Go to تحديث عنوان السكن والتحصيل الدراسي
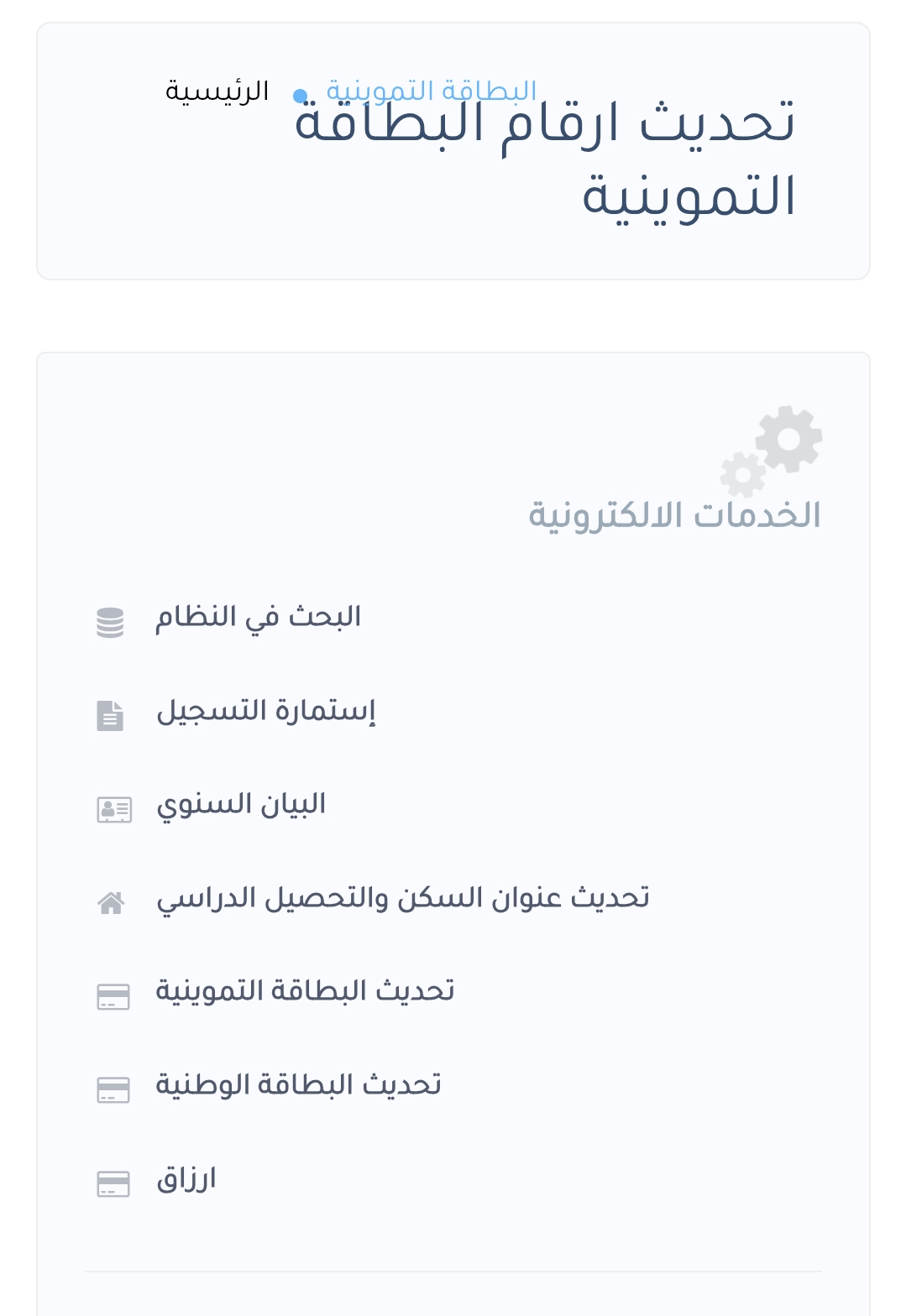This screenshot has height=1316, width=906. pyautogui.click(x=403, y=898)
